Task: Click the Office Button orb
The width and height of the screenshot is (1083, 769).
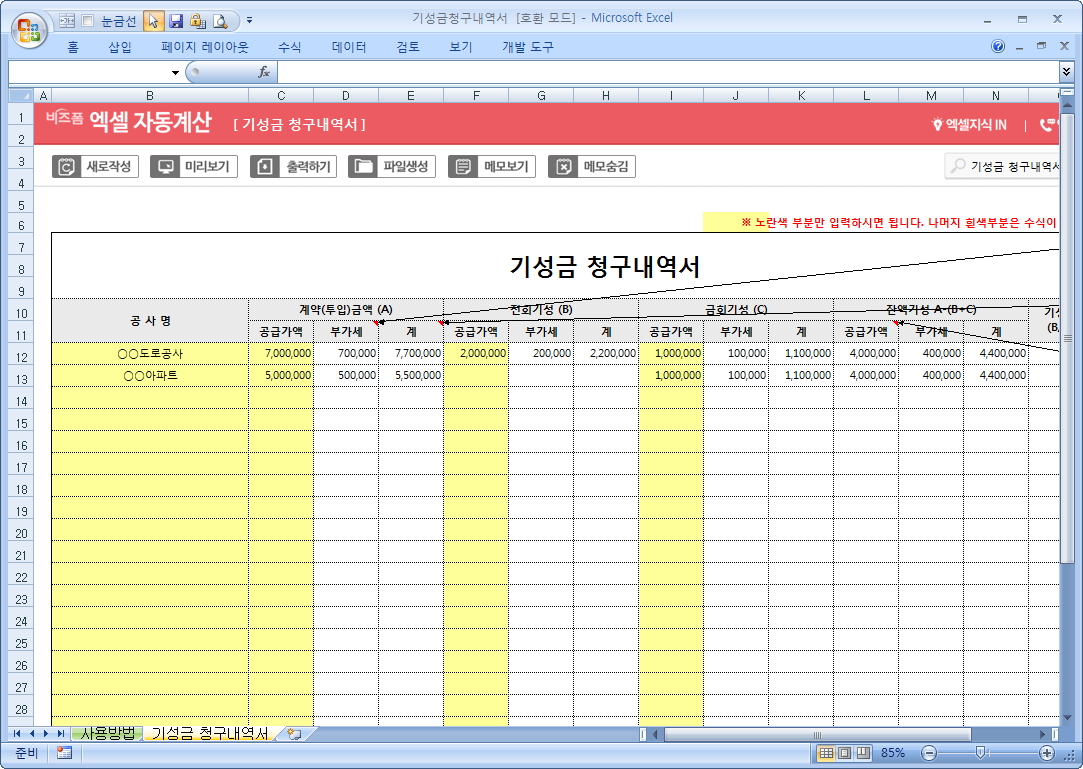Action: (x=29, y=27)
